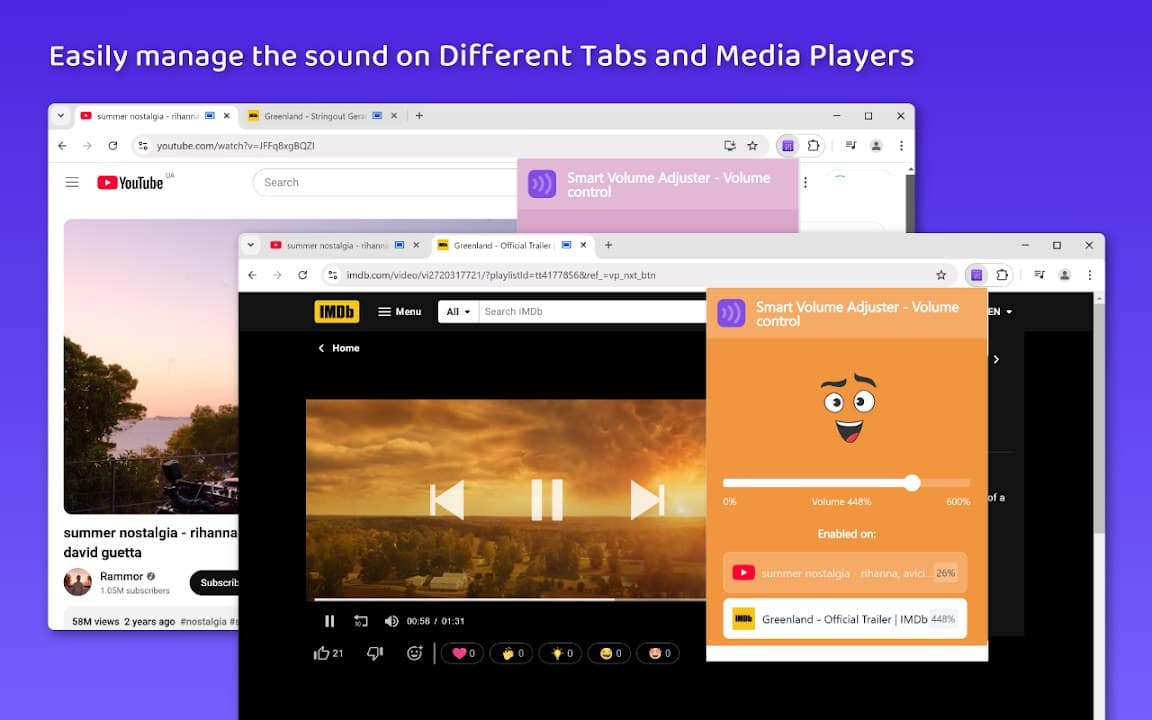Open a new tab in the IMDb window
The image size is (1152, 720).
(x=608, y=245)
